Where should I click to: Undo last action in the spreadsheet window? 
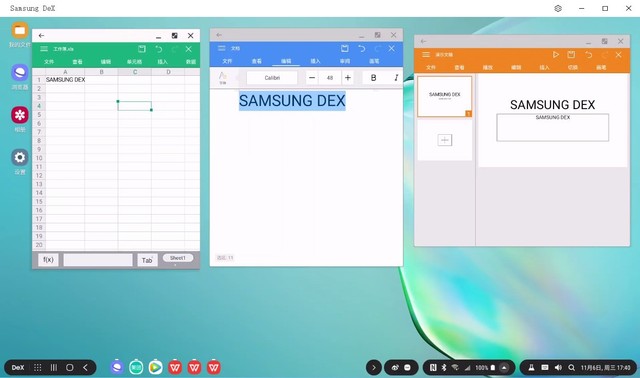[159, 49]
